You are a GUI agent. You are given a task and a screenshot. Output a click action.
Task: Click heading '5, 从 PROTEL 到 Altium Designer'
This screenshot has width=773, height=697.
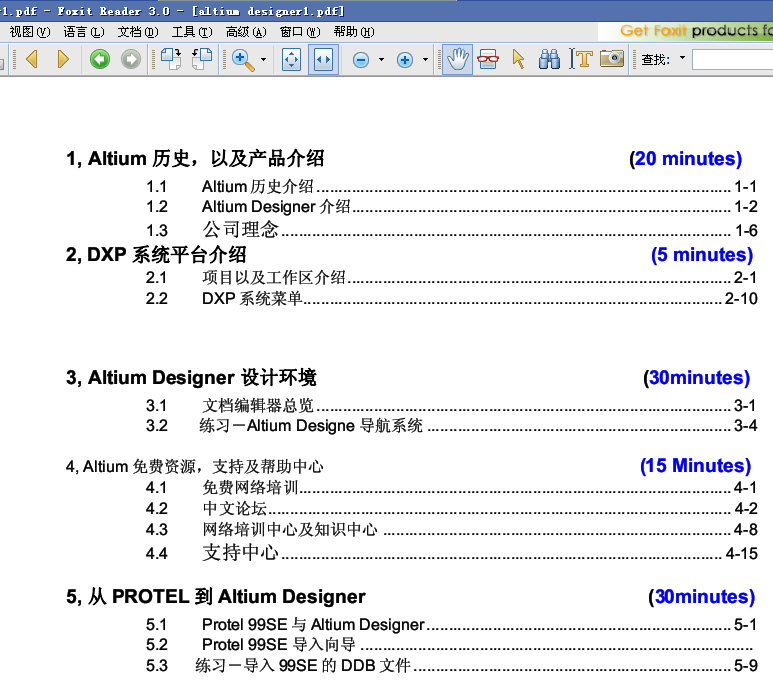pyautogui.click(x=216, y=596)
